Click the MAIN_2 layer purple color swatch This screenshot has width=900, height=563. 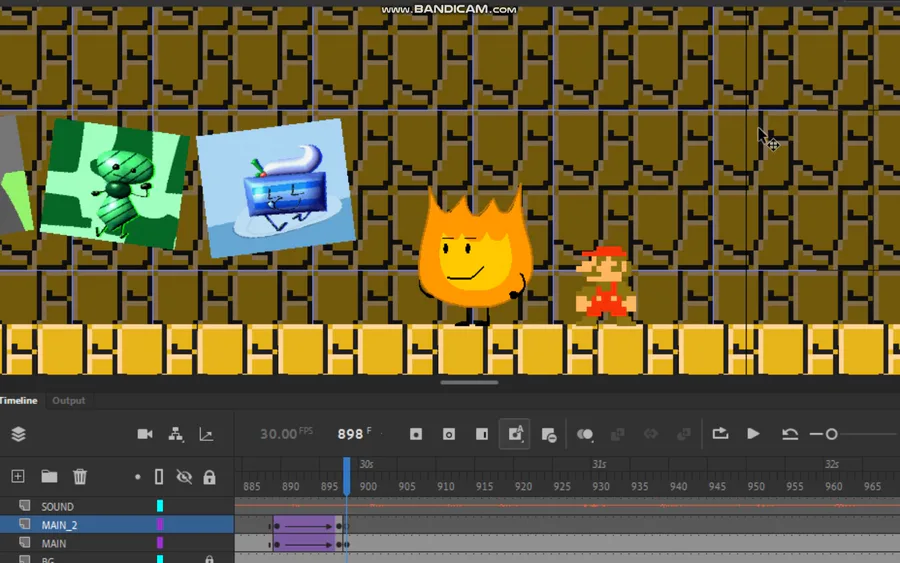(x=160, y=524)
